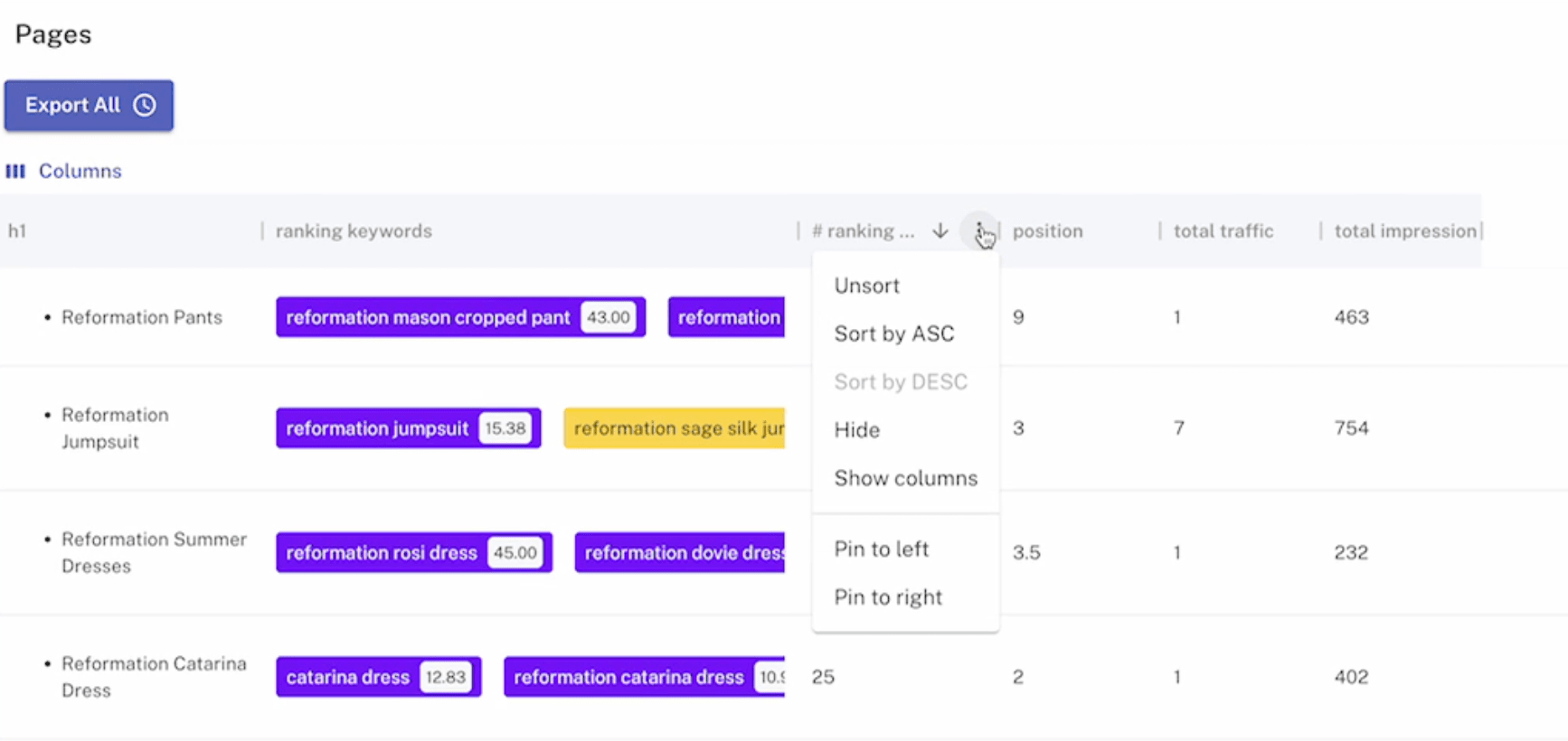Click the h1 column header
The height and width of the screenshot is (741, 1568).
tap(17, 231)
